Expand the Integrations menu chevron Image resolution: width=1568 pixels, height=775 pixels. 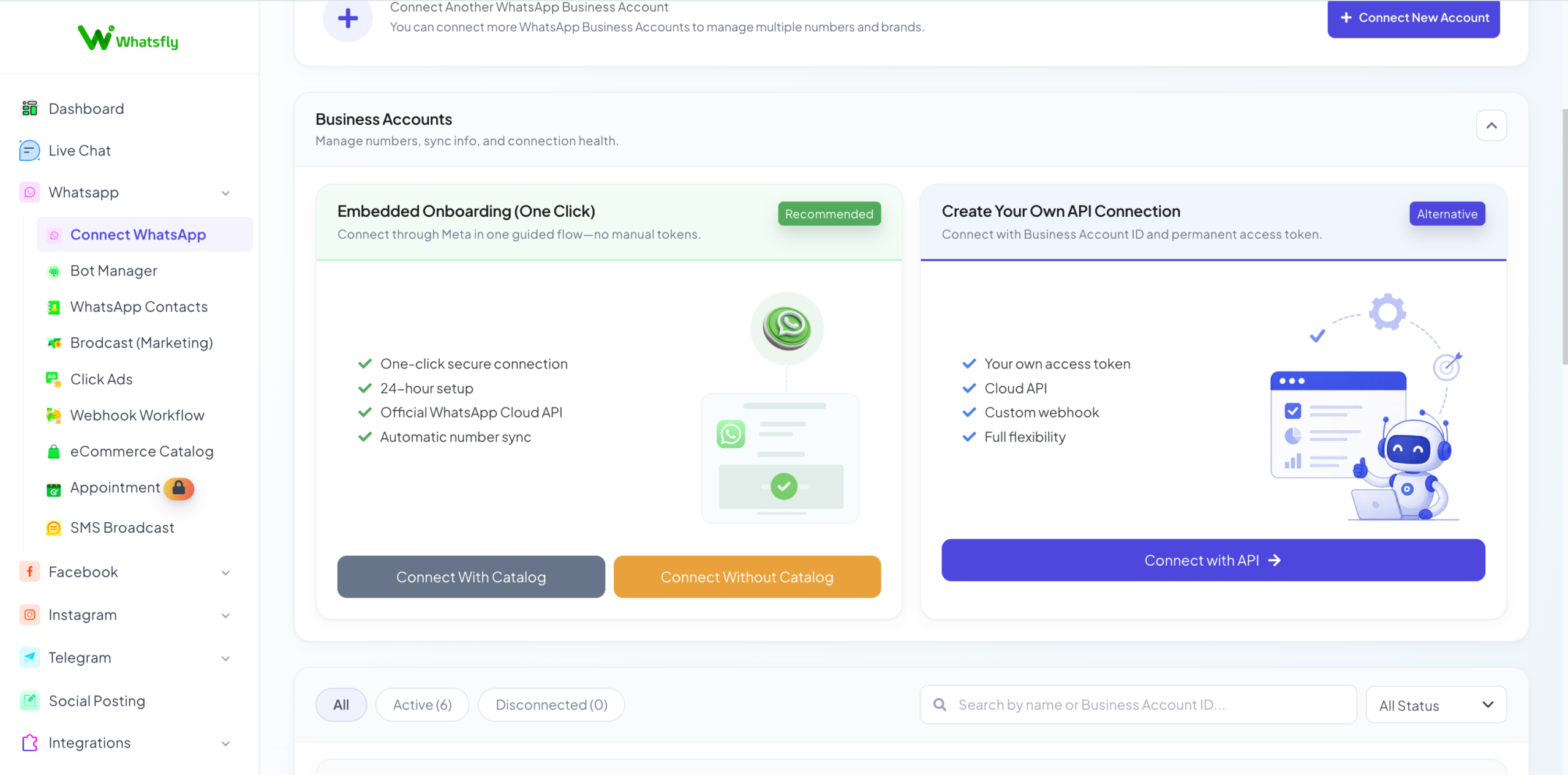click(225, 744)
